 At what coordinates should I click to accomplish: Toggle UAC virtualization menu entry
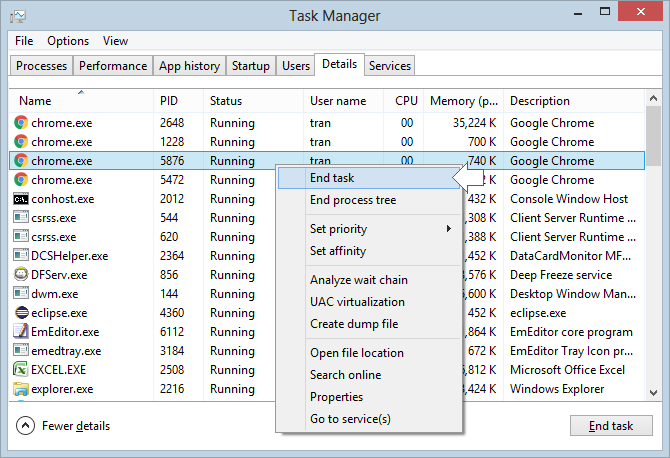(x=370, y=302)
